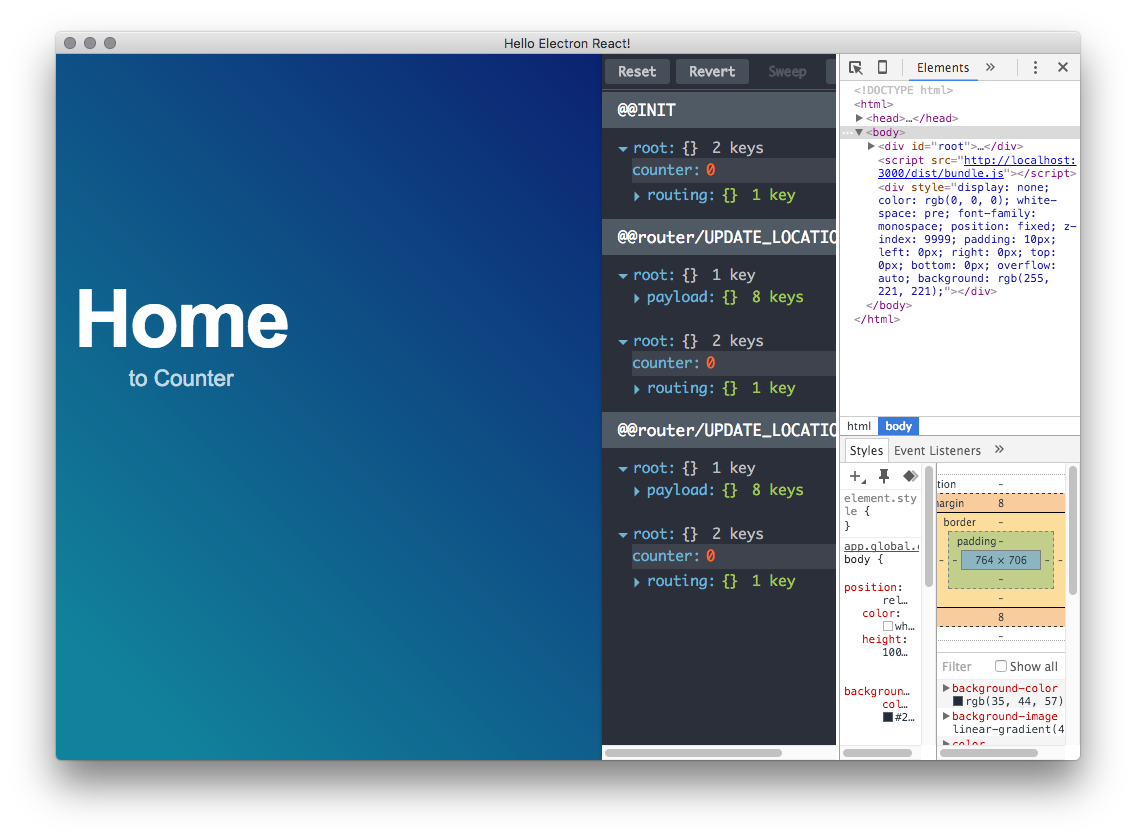The height and width of the screenshot is (840, 1136).
Task: Toggle element state pin icon
Action: 884,476
